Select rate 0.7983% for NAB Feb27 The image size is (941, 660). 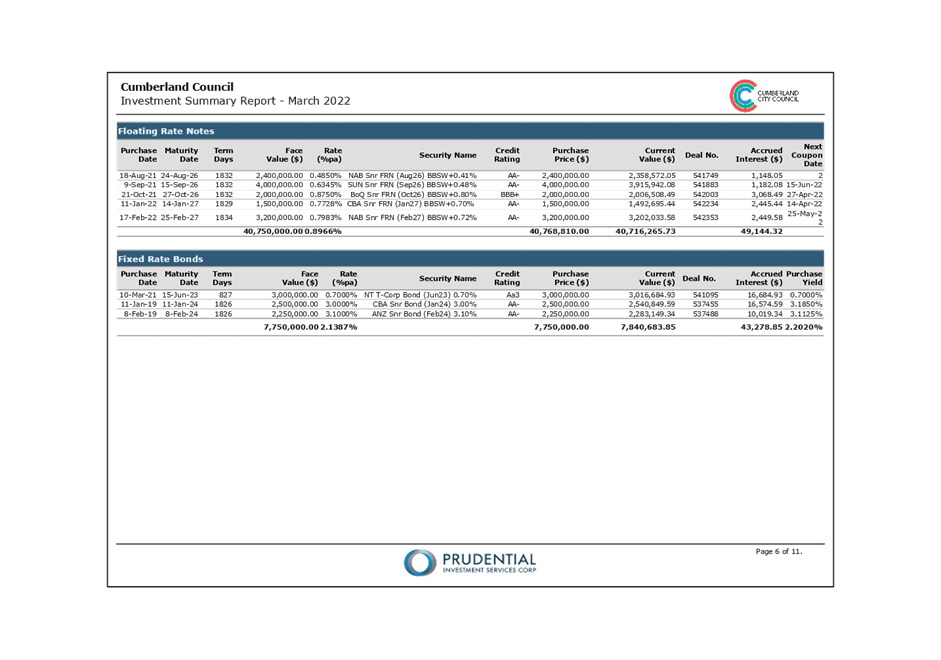(x=325, y=218)
